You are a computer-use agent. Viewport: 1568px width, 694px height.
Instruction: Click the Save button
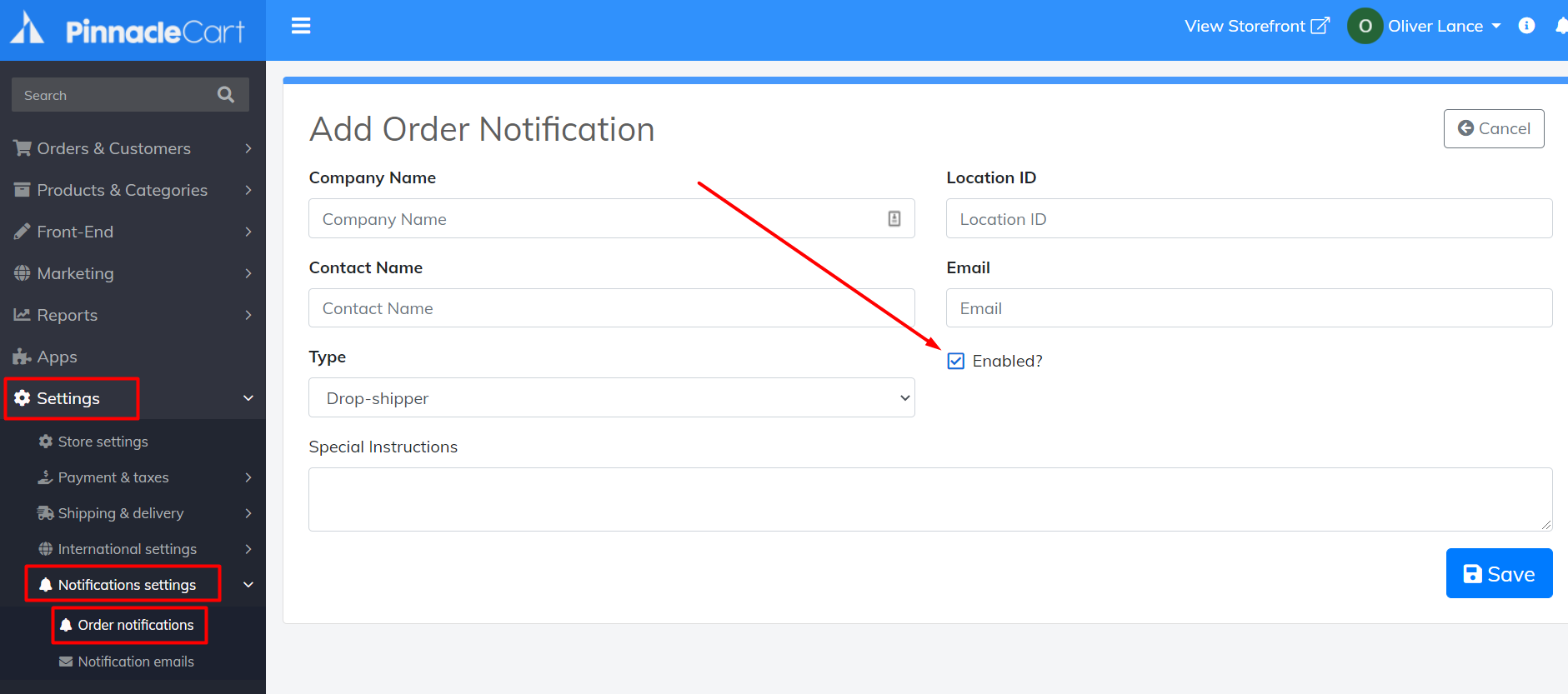[1499, 573]
